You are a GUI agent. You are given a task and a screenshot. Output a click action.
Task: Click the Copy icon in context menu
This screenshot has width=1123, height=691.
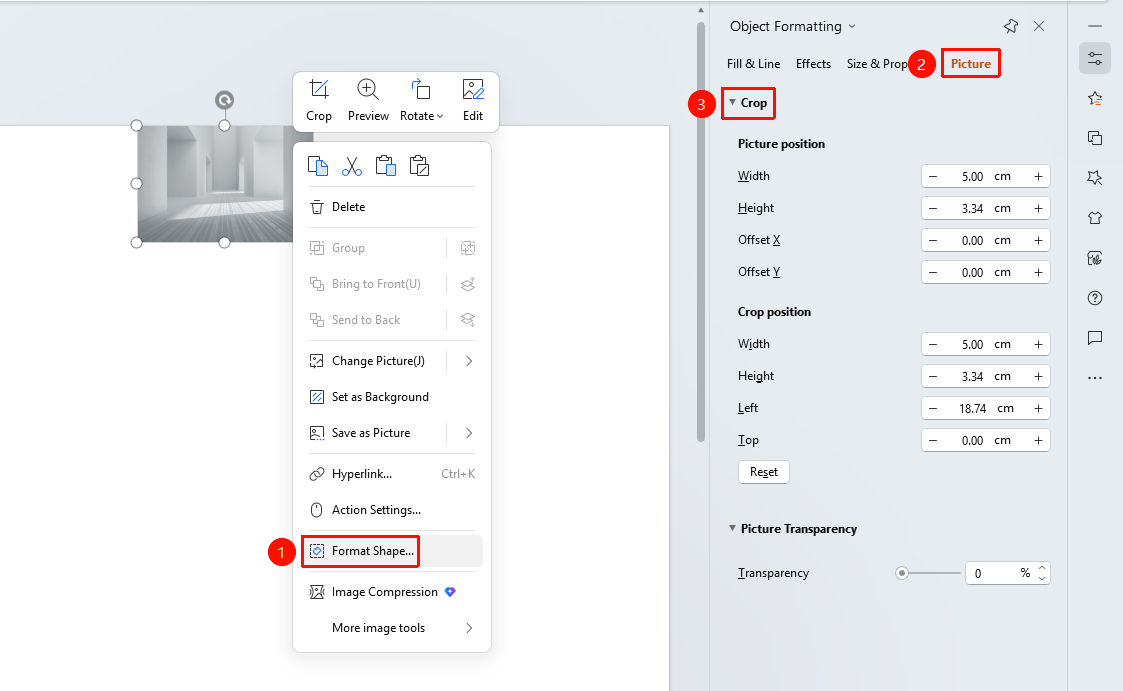pyautogui.click(x=318, y=166)
